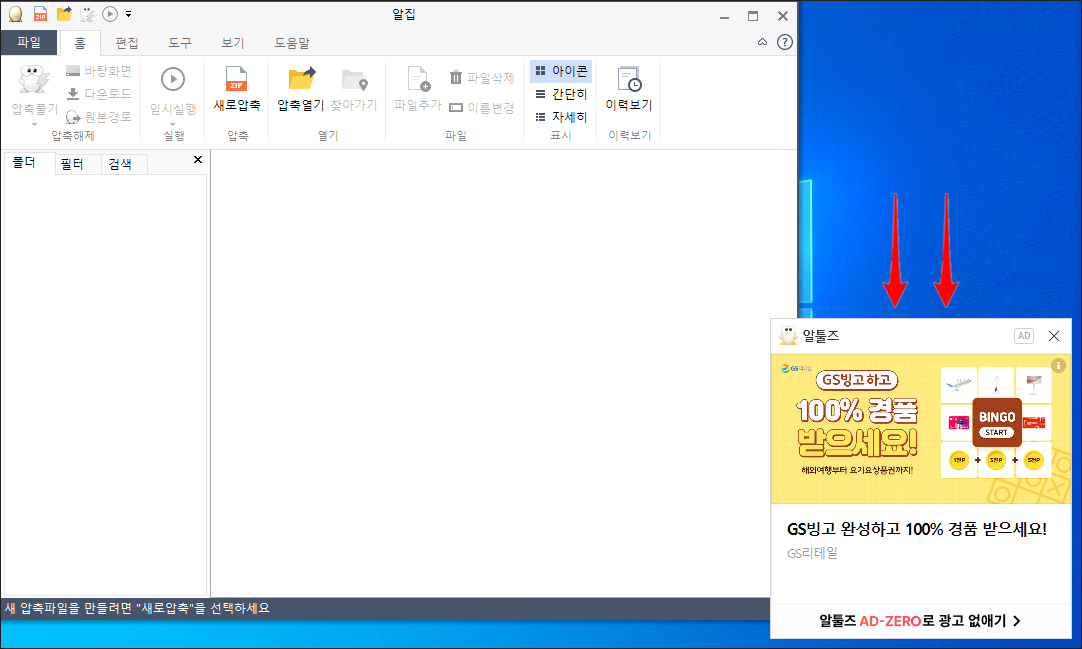This screenshot has width=1082, height=649.
Task: Click 알툴즈 AD-ZERO로 광고 없애기 link
Action: tap(920, 621)
